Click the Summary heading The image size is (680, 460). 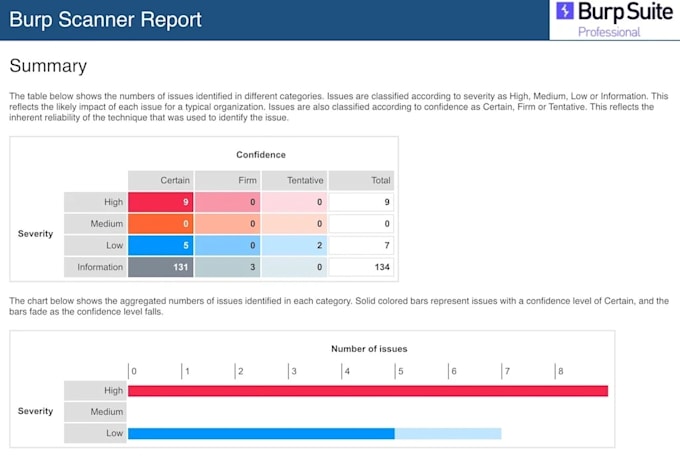coord(48,66)
